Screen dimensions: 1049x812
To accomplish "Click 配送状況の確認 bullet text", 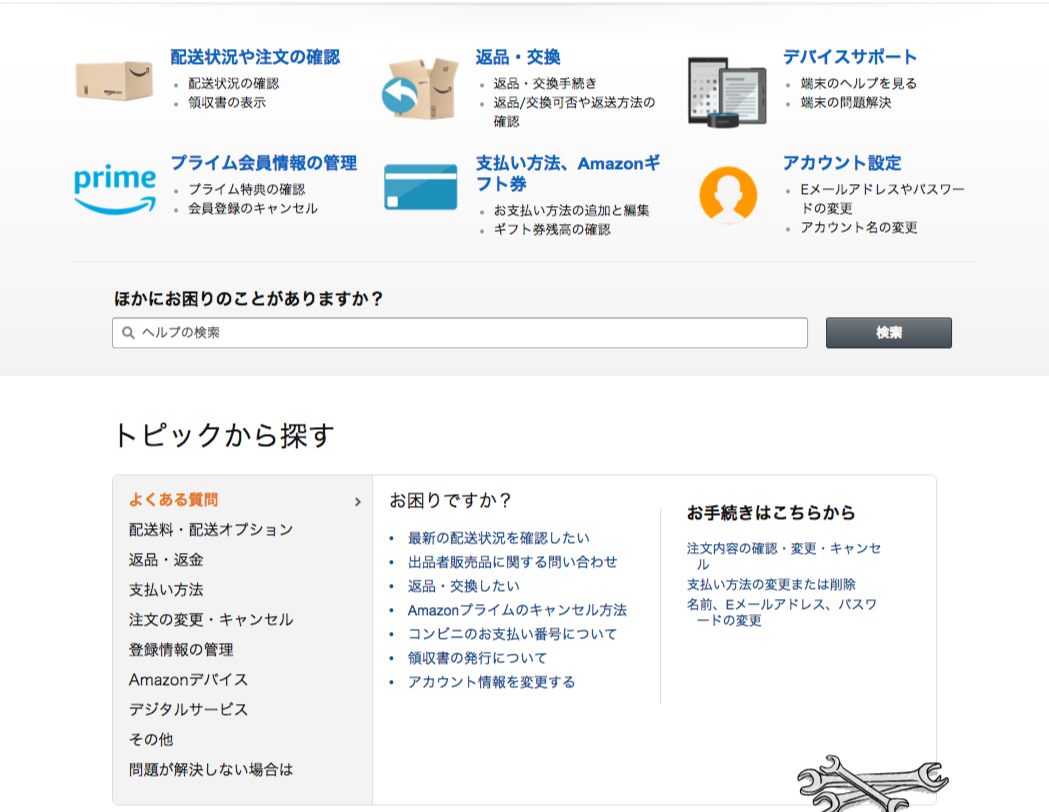I will pos(233,84).
